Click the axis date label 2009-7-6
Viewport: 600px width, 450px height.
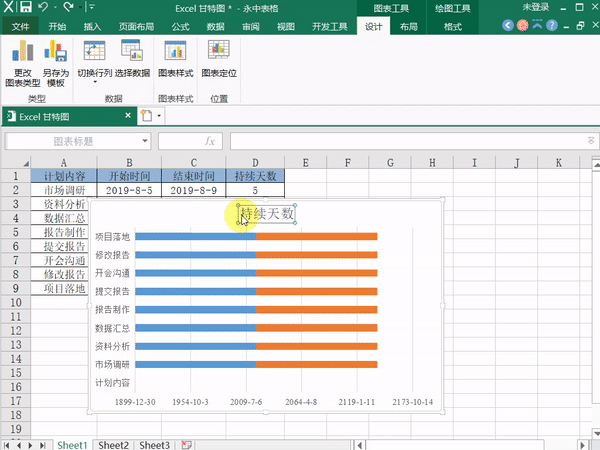tap(246, 402)
